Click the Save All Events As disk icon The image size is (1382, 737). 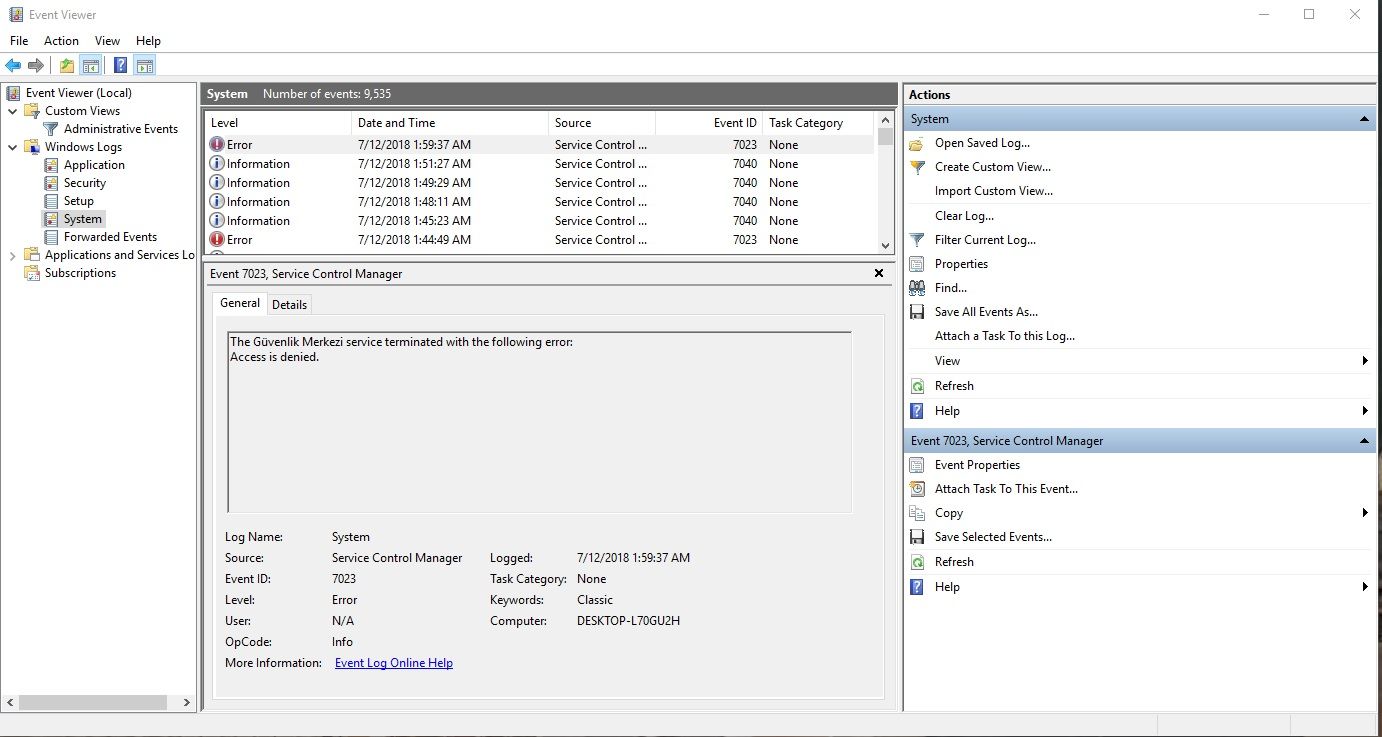click(x=916, y=312)
